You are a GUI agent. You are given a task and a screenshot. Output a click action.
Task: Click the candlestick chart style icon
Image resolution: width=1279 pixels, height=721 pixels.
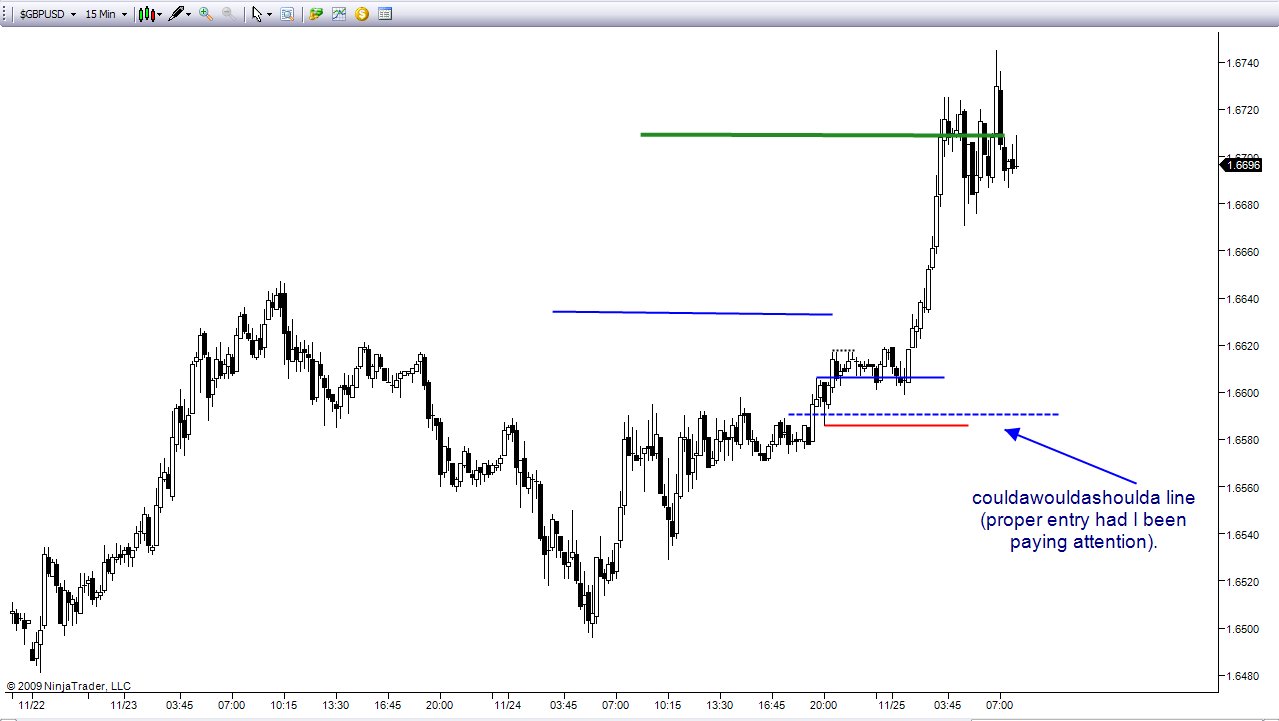click(x=147, y=14)
